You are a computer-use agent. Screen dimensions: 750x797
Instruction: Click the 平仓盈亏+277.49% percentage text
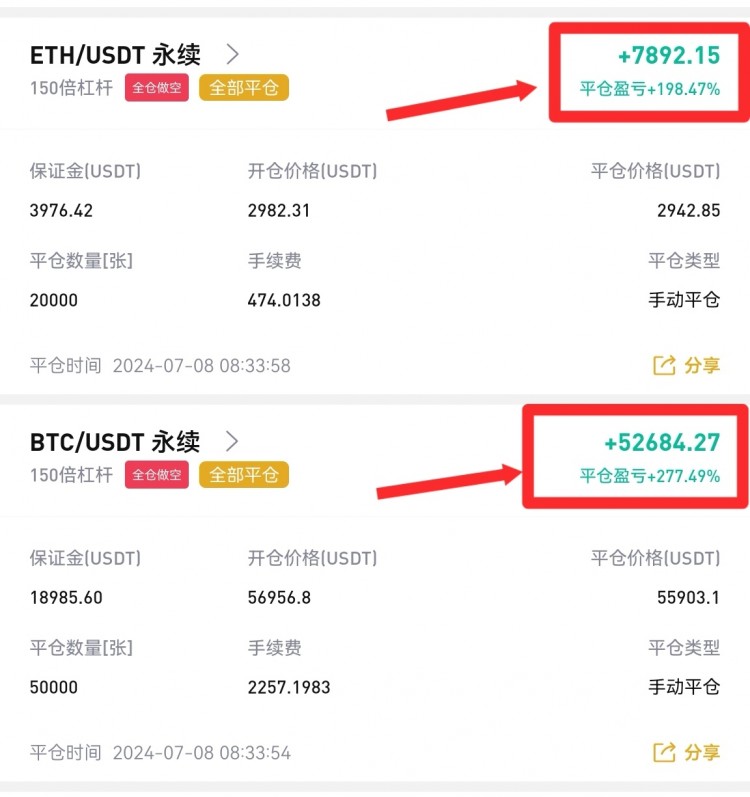[x=650, y=476]
